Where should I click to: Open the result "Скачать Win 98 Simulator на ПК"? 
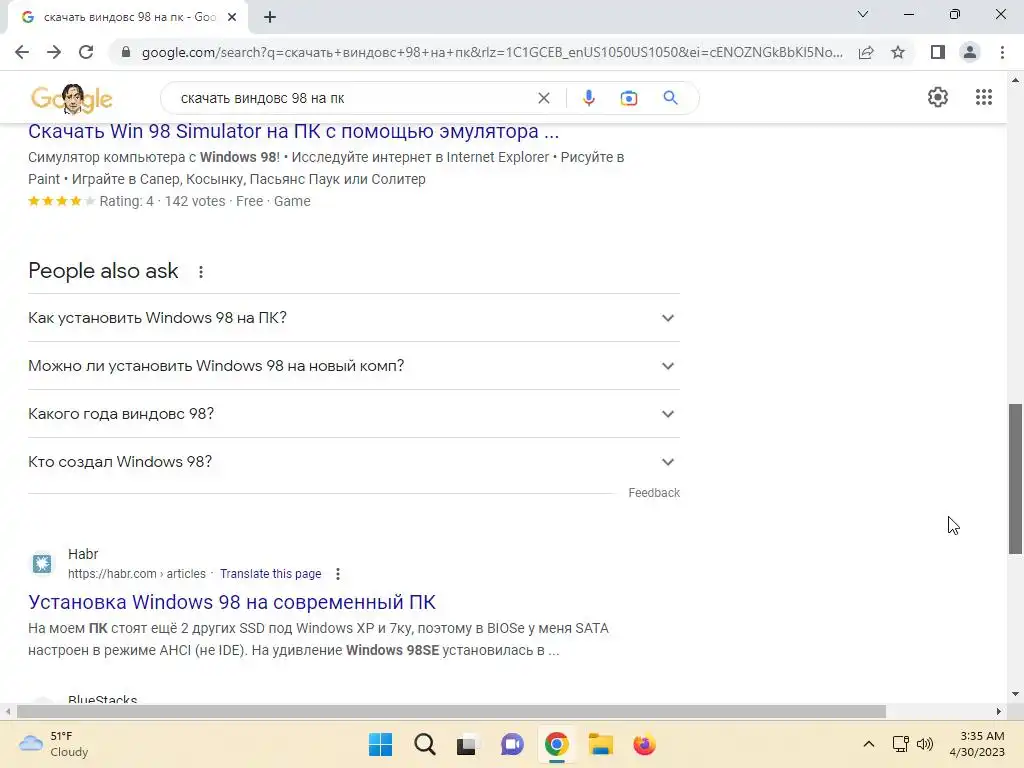(293, 131)
